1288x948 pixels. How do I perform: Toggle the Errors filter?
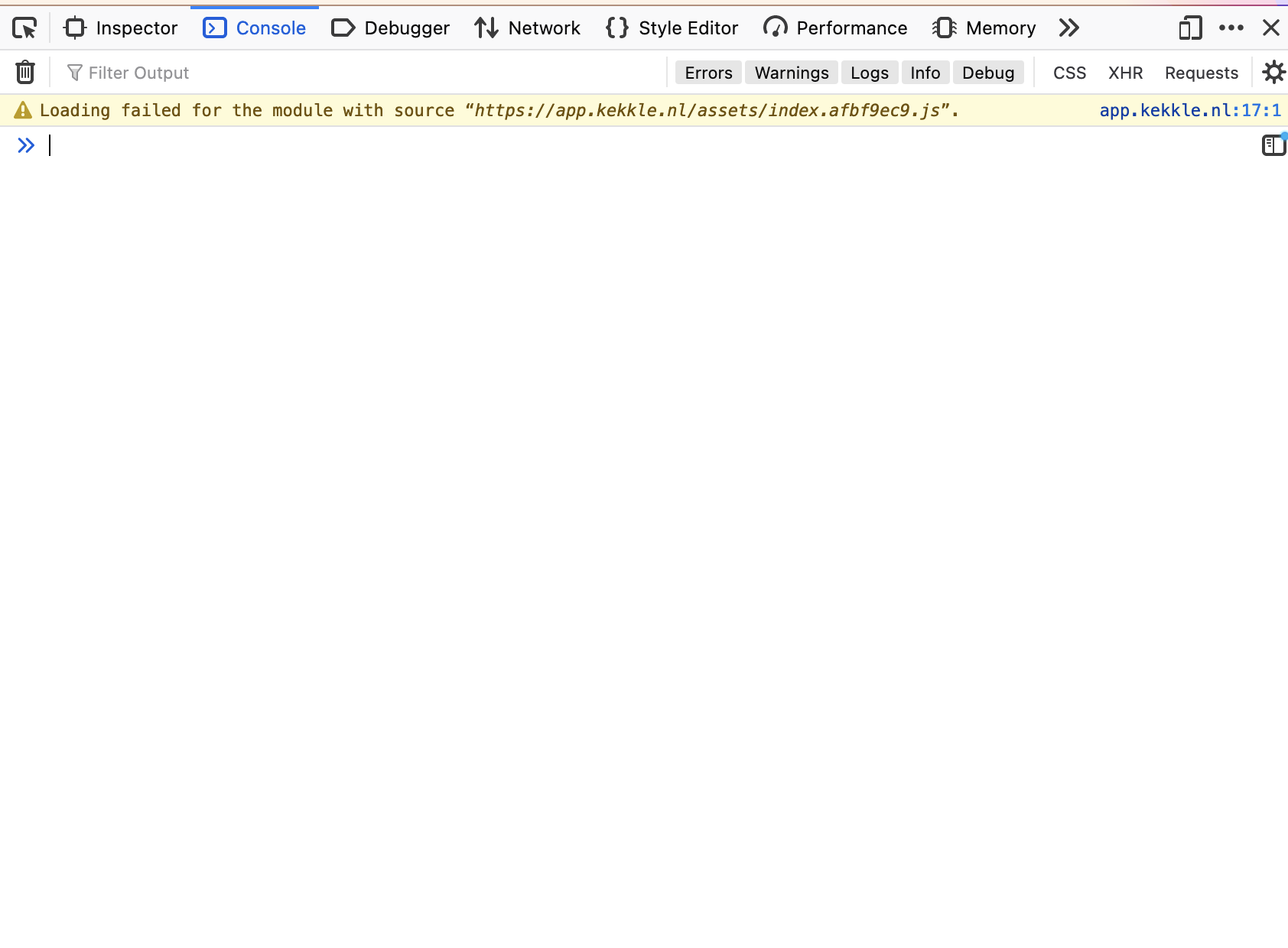click(707, 72)
